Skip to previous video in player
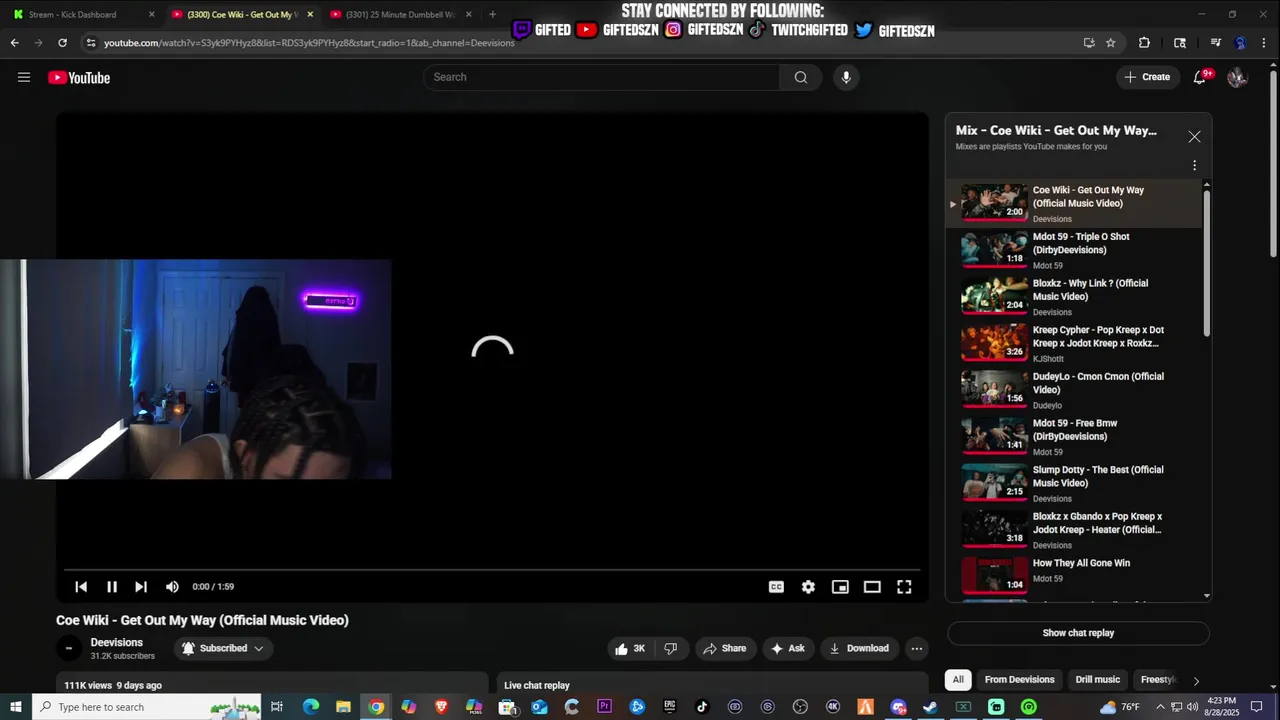The image size is (1280, 720). point(81,587)
